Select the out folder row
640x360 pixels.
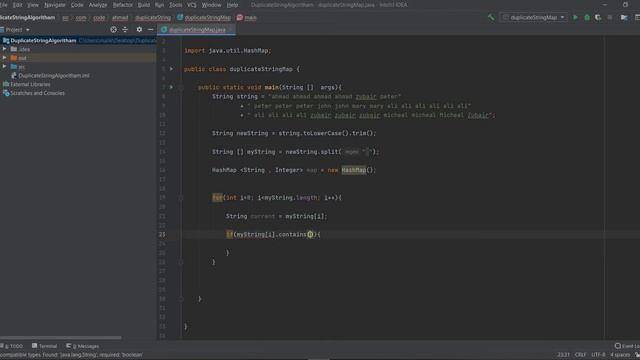pos(78,58)
